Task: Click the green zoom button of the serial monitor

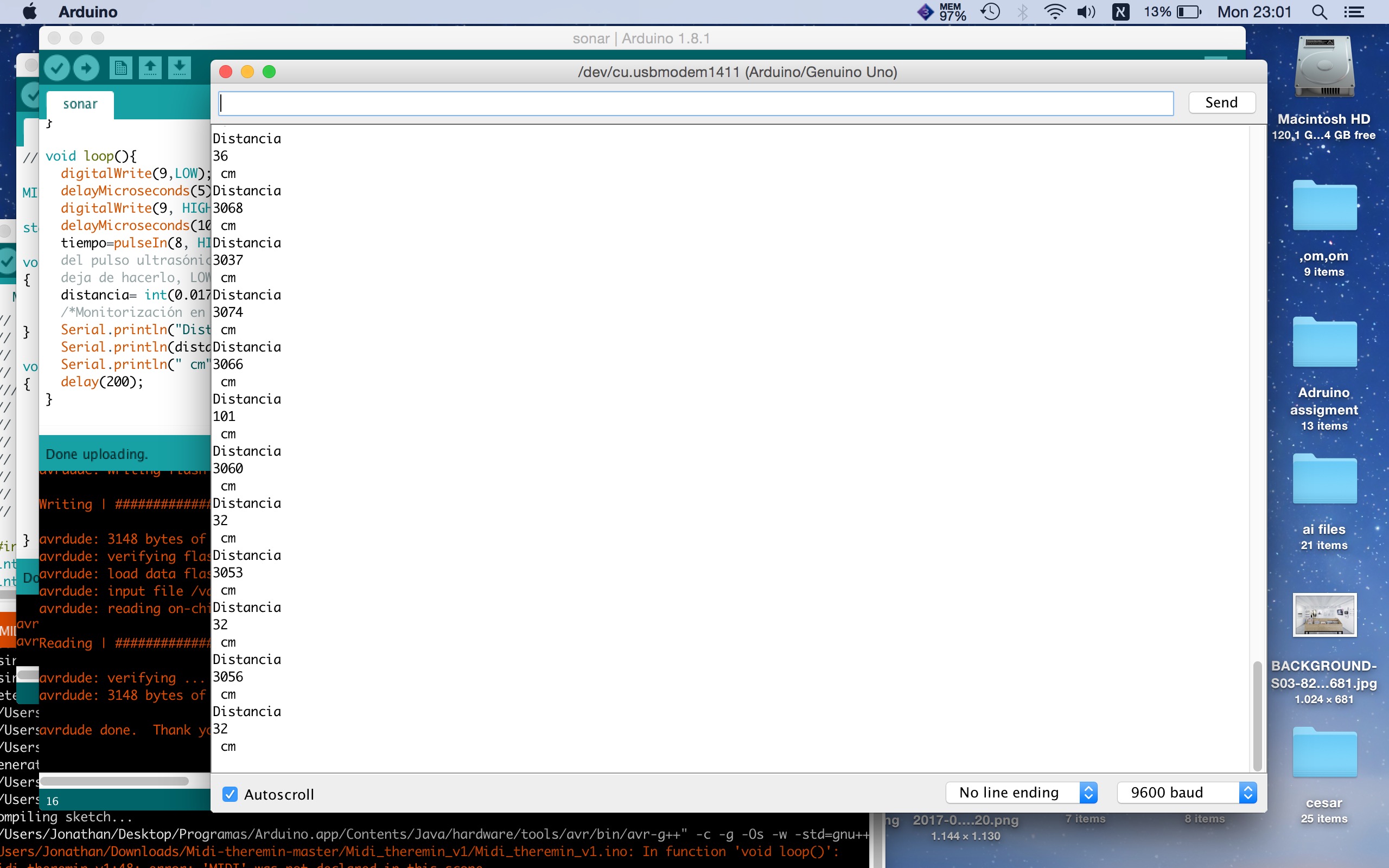Action: click(x=269, y=72)
